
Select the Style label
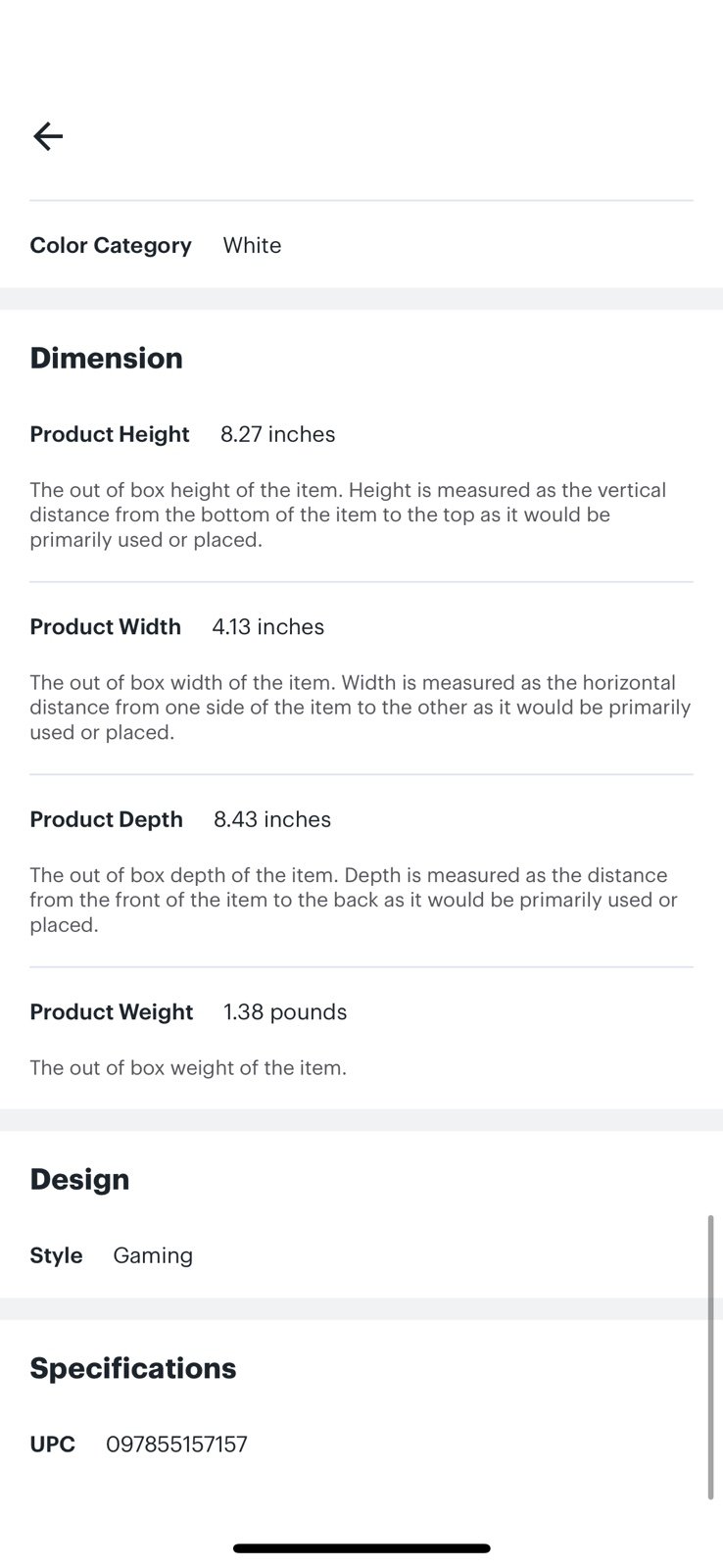[56, 1255]
